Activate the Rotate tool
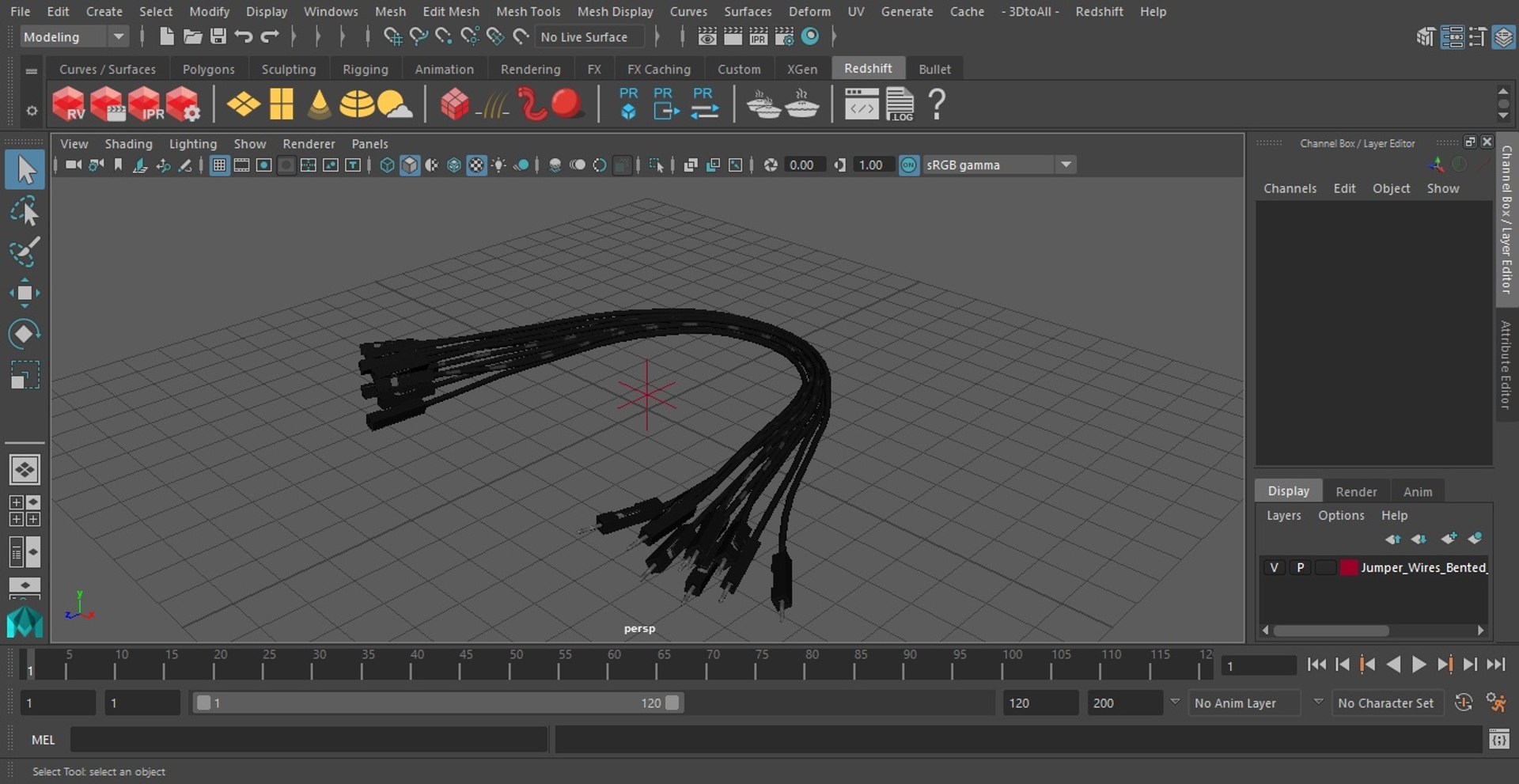The height and width of the screenshot is (784, 1519). [x=25, y=334]
